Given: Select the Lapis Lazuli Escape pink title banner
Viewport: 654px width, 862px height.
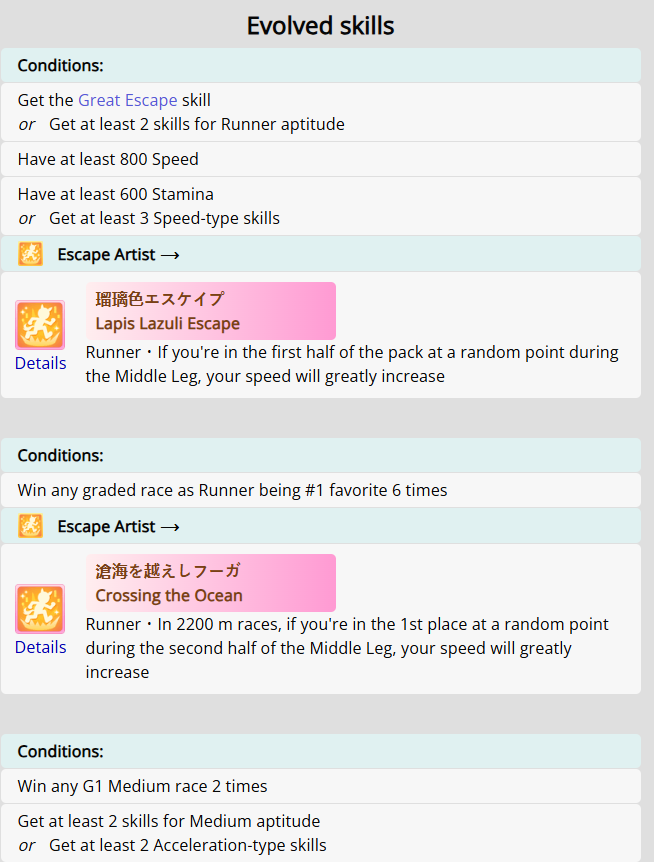Looking at the screenshot, I should coord(210,311).
